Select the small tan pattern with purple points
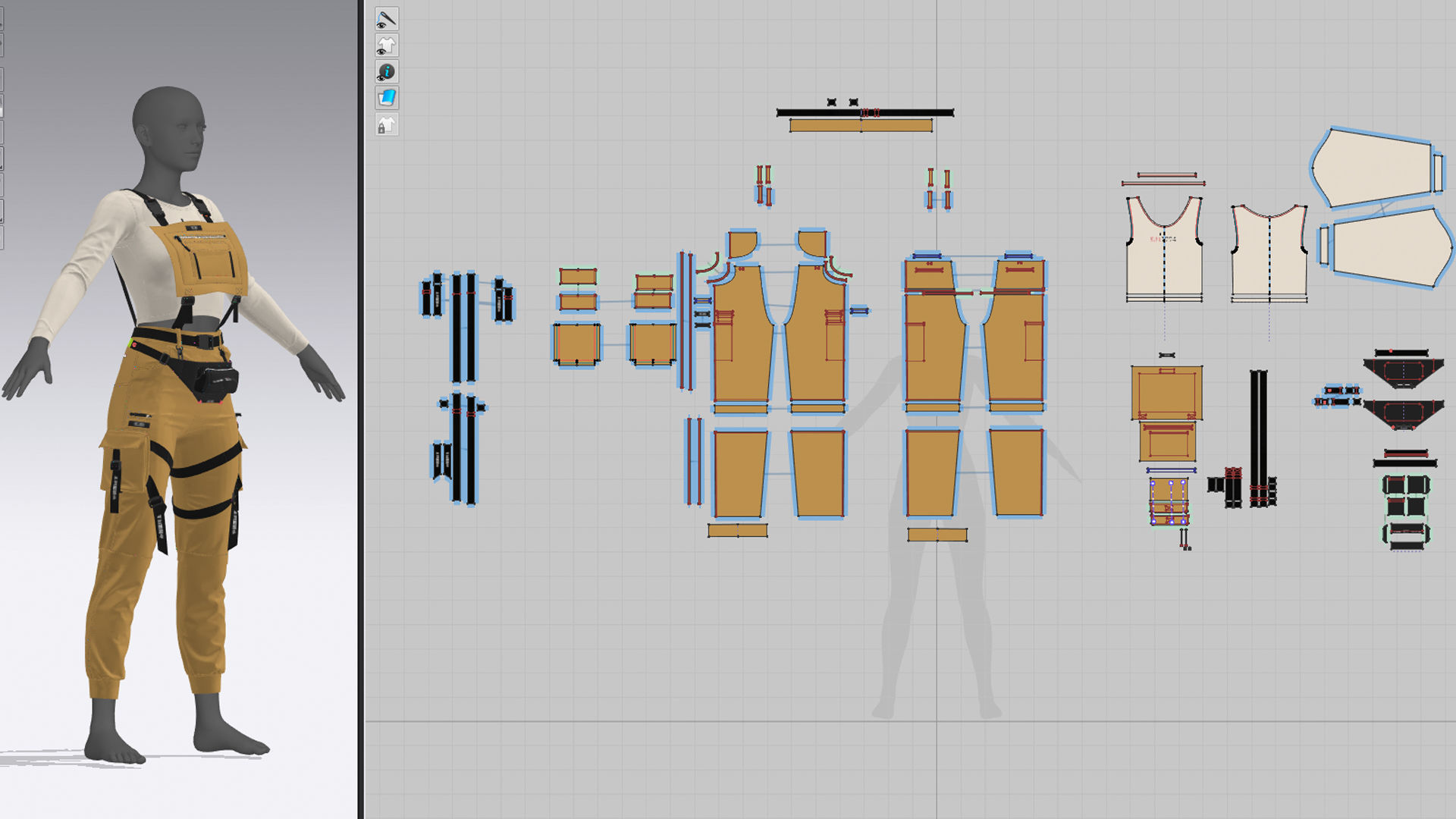The height and width of the screenshot is (819, 1456). click(x=1169, y=500)
